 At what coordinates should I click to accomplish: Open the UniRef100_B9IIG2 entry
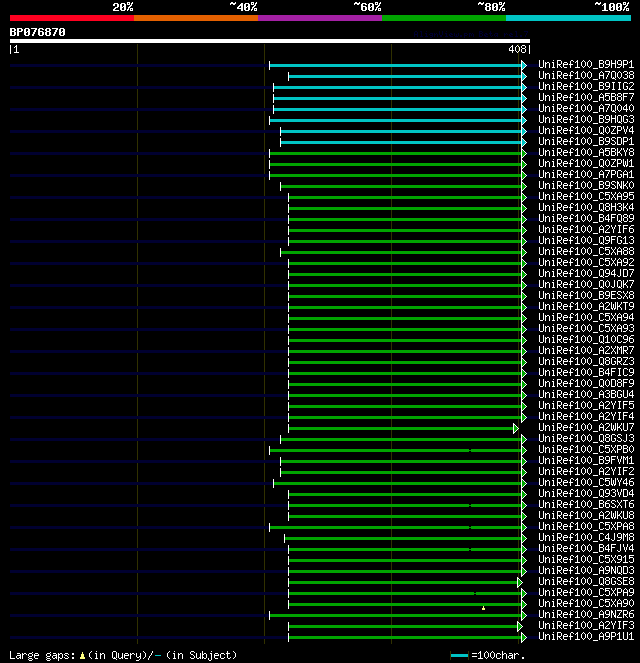(586, 86)
